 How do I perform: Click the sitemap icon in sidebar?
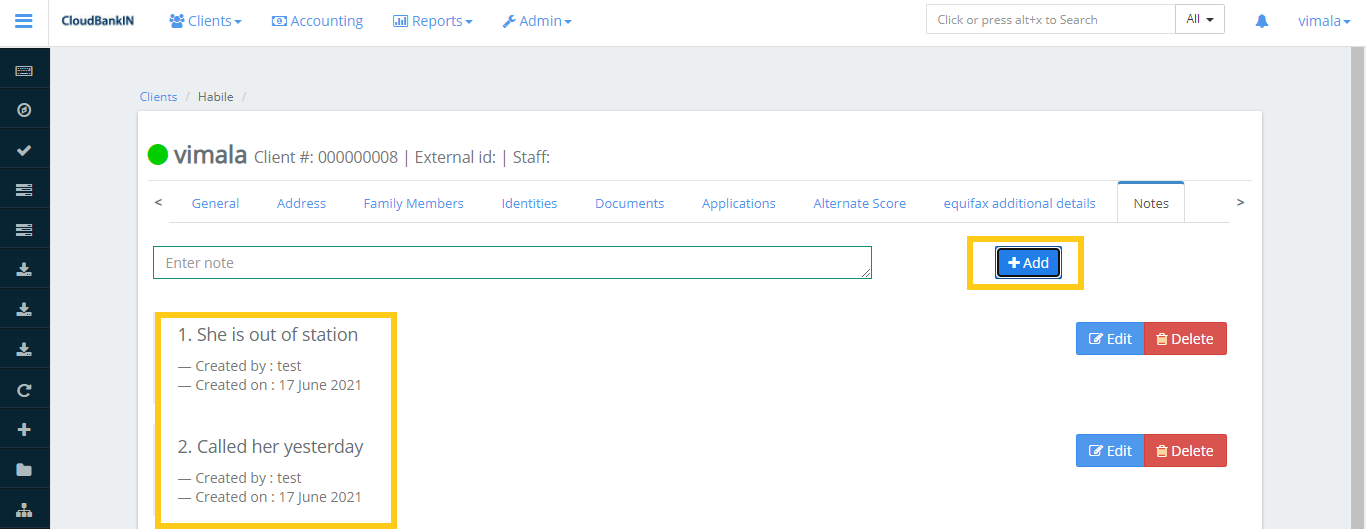(x=24, y=509)
